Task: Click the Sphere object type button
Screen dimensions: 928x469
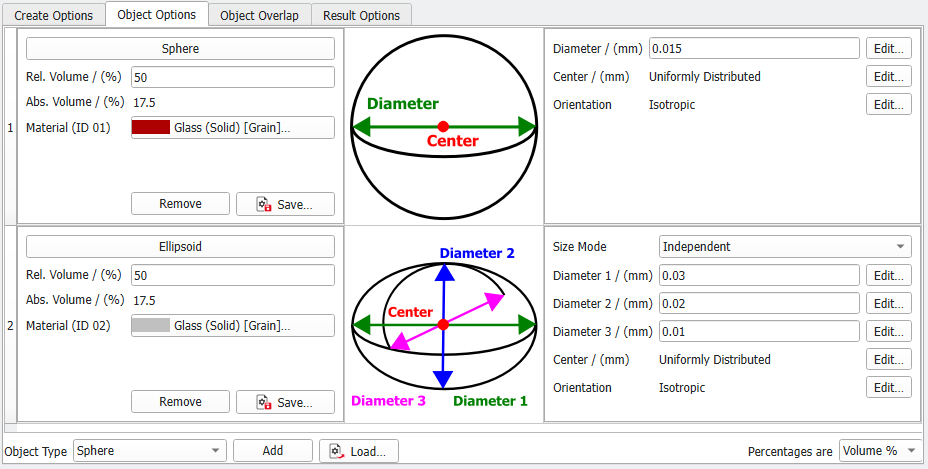Action: tap(181, 49)
